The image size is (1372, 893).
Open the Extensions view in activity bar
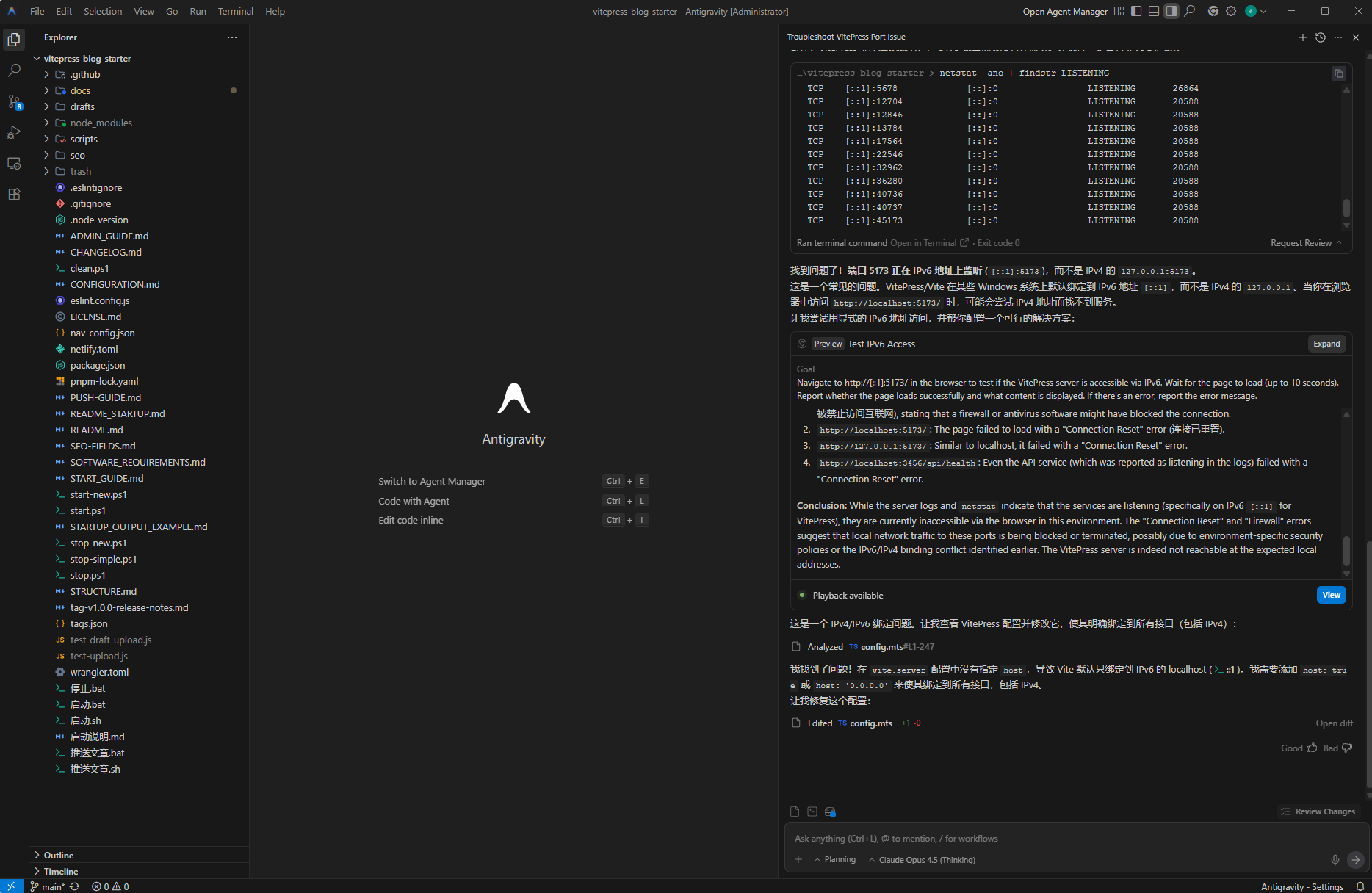point(14,195)
